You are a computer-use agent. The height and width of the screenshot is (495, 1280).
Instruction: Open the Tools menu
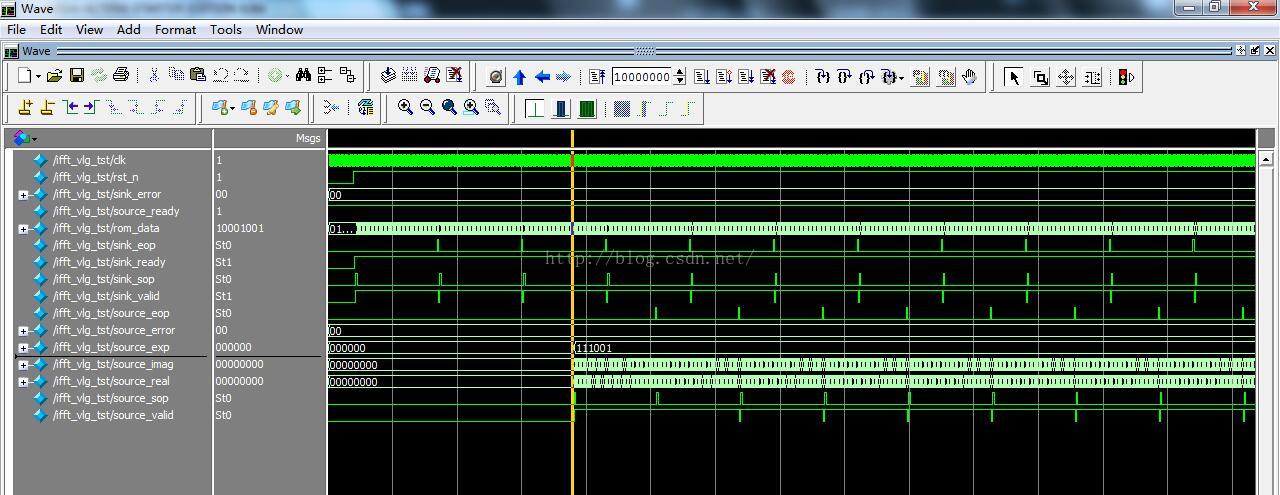coord(226,29)
